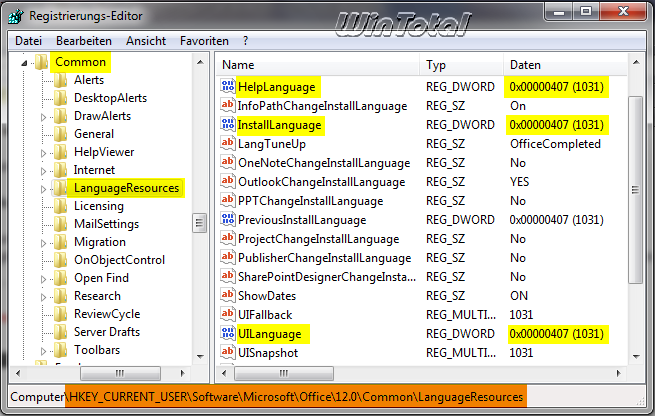This screenshot has width=655, height=416.
Task: Select the ShowDates value name
Action: [267, 296]
